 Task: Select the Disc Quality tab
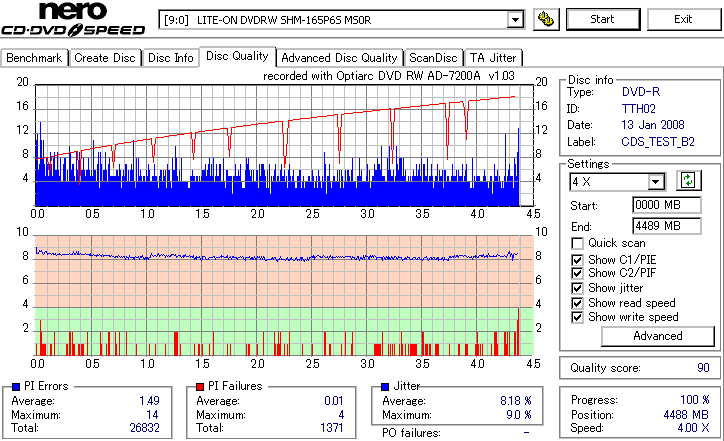(x=237, y=56)
